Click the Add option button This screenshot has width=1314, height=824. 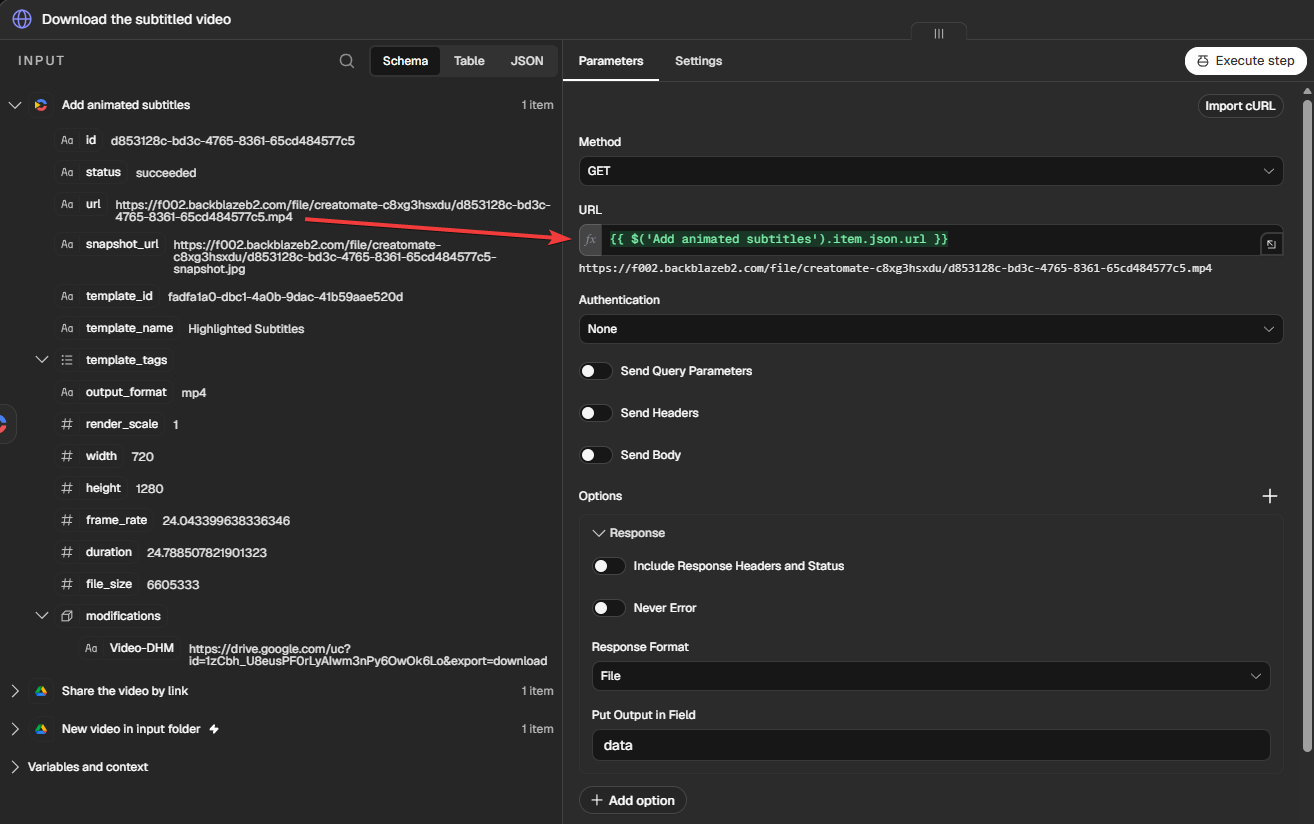633,800
